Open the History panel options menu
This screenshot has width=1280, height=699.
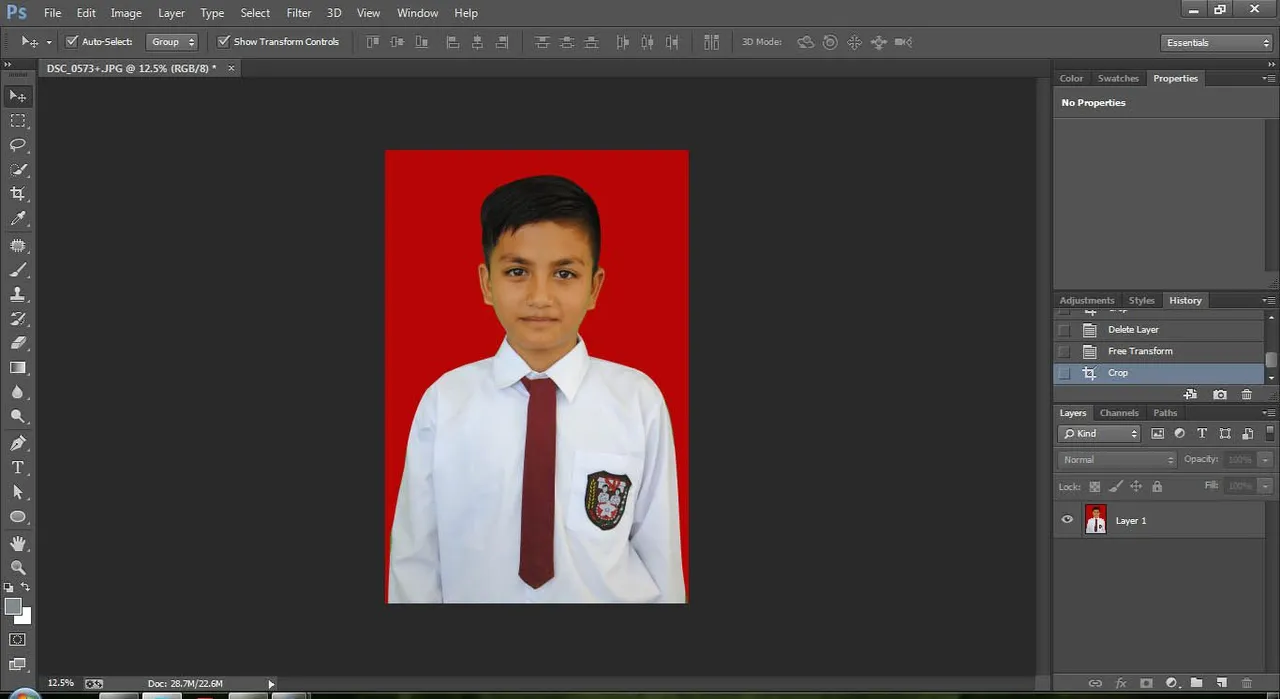(x=1268, y=301)
